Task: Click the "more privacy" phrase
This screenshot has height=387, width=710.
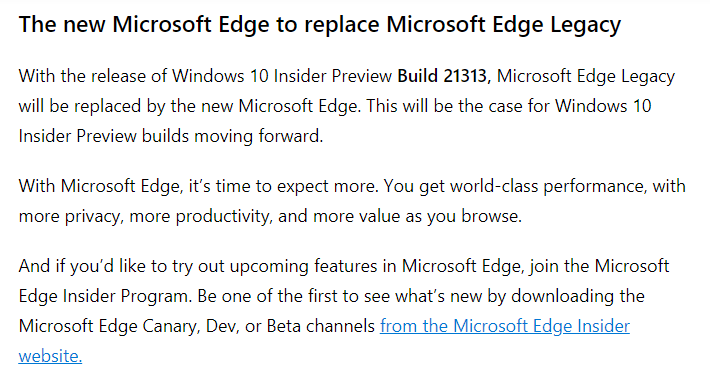Action: (x=71, y=216)
